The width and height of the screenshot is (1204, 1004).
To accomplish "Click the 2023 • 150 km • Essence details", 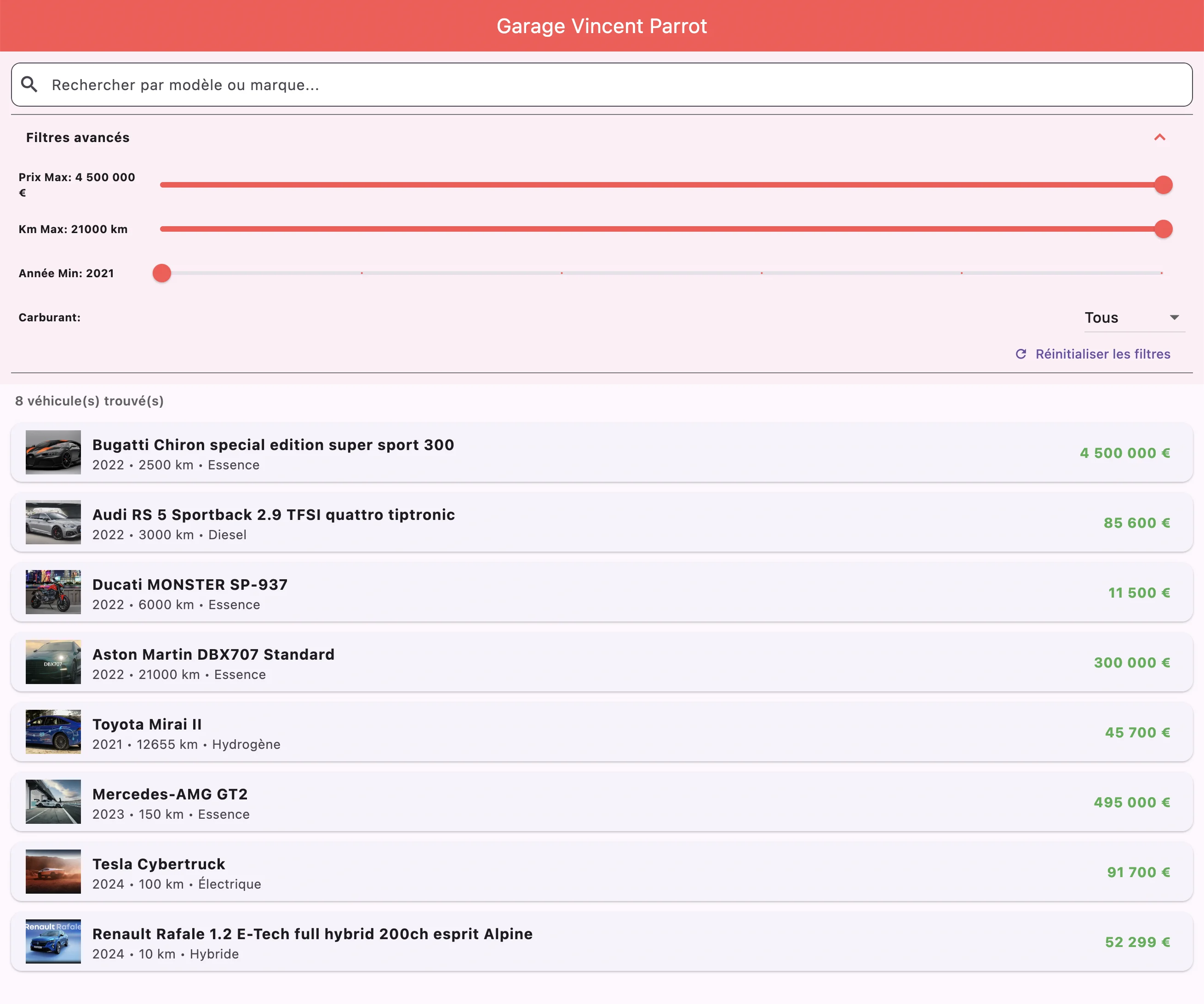I will click(171, 814).
